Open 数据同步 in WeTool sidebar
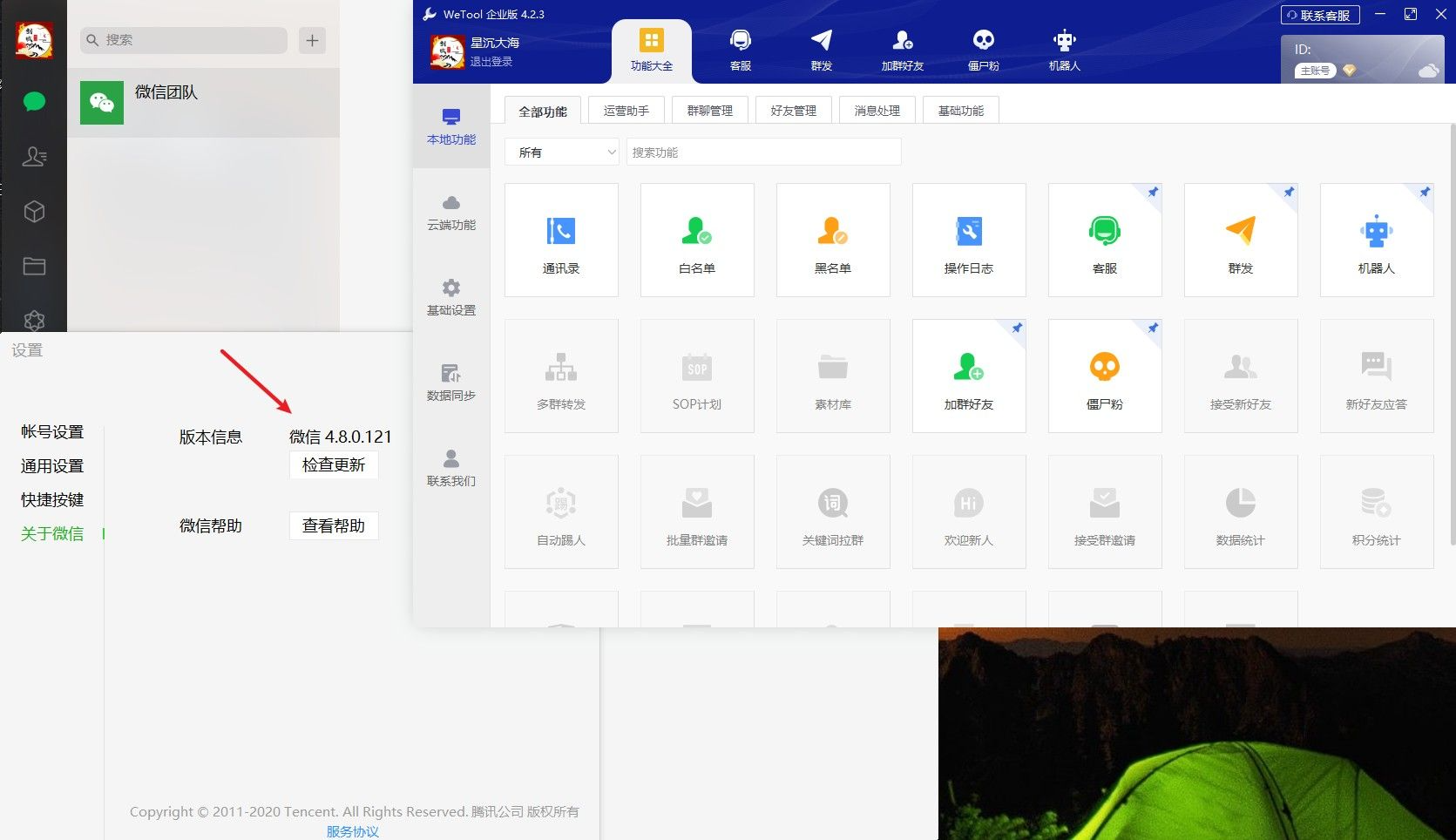 [451, 383]
